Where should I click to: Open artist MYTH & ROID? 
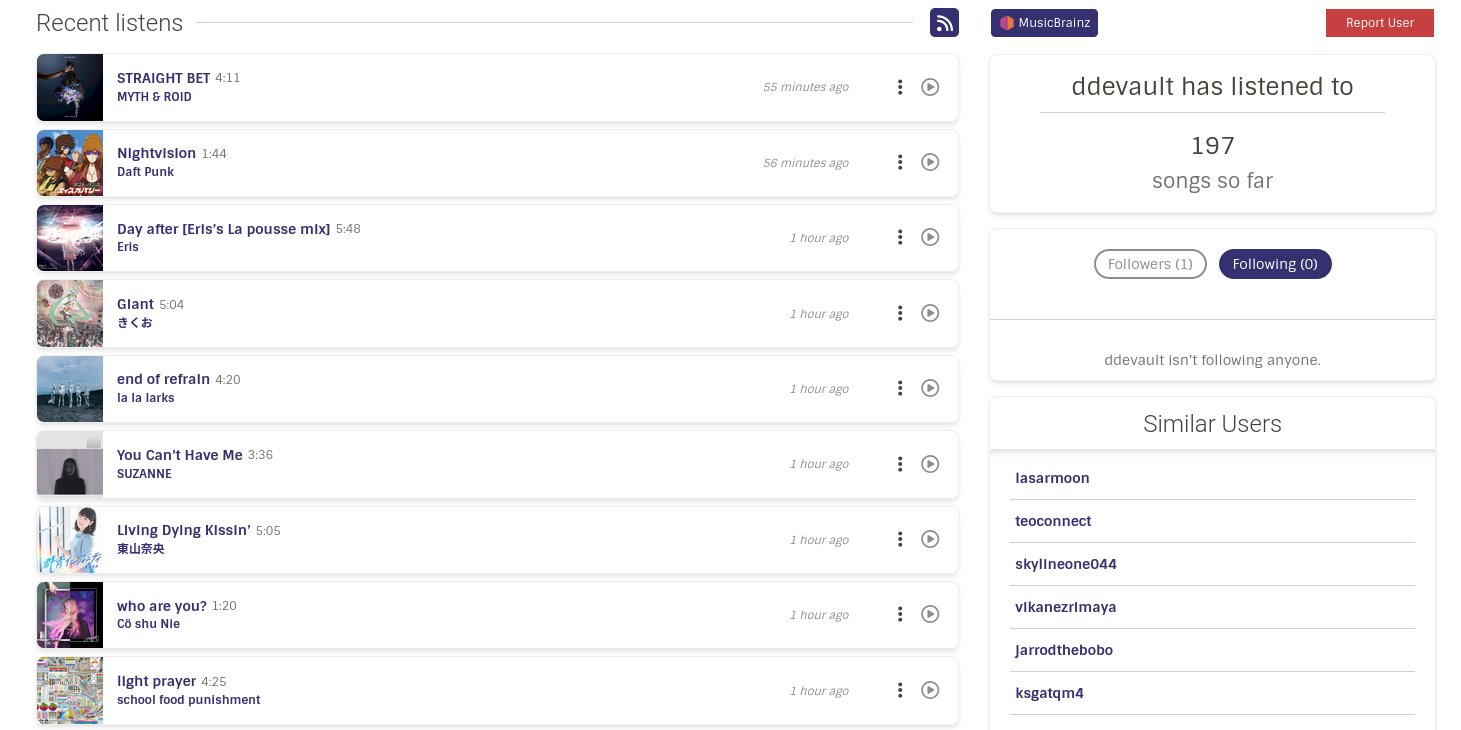[x=154, y=97]
